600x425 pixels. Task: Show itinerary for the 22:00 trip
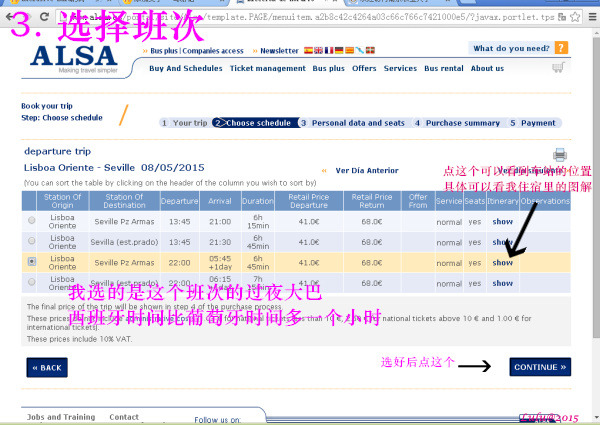tap(502, 262)
